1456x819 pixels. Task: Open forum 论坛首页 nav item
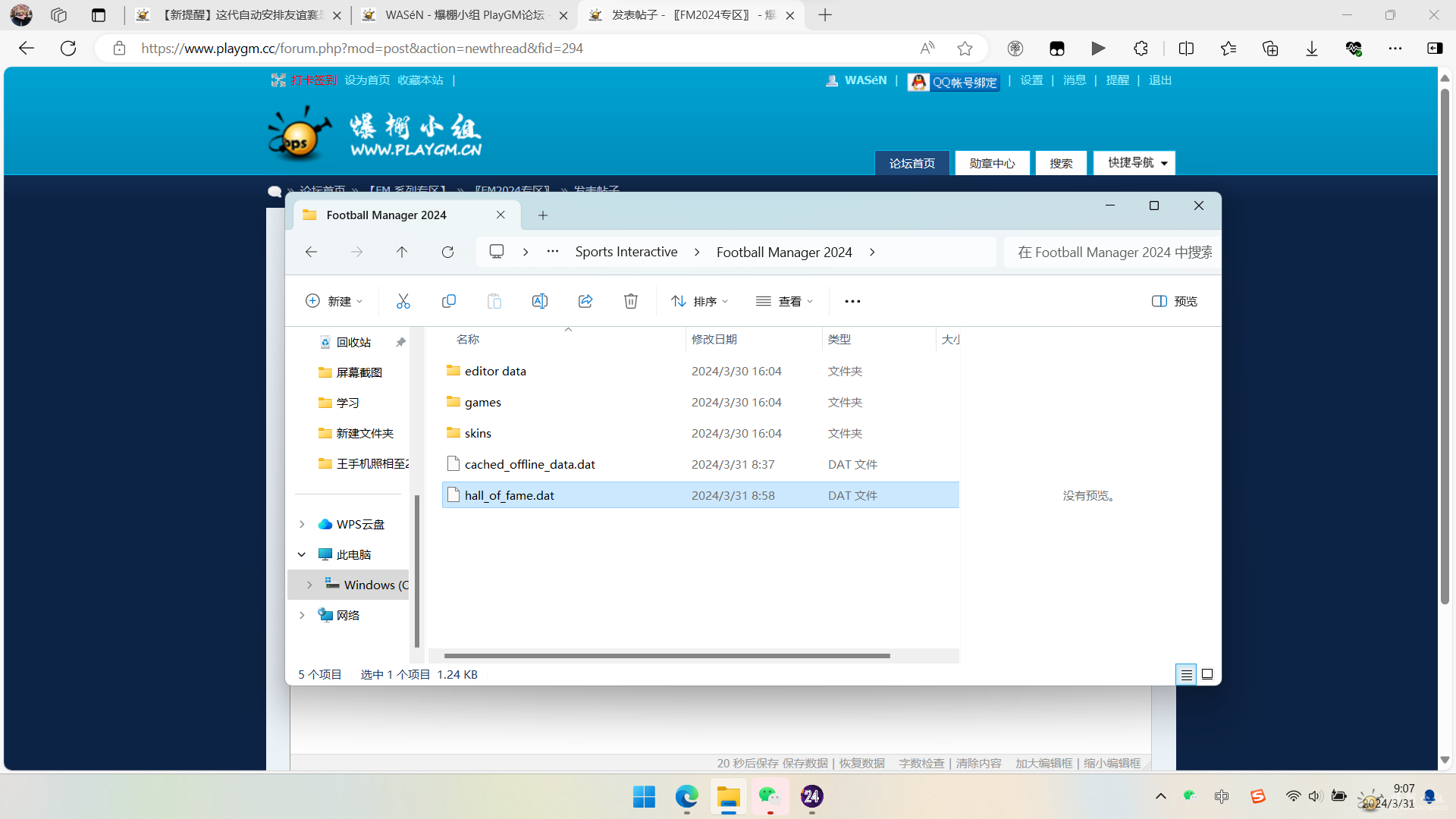(x=912, y=163)
